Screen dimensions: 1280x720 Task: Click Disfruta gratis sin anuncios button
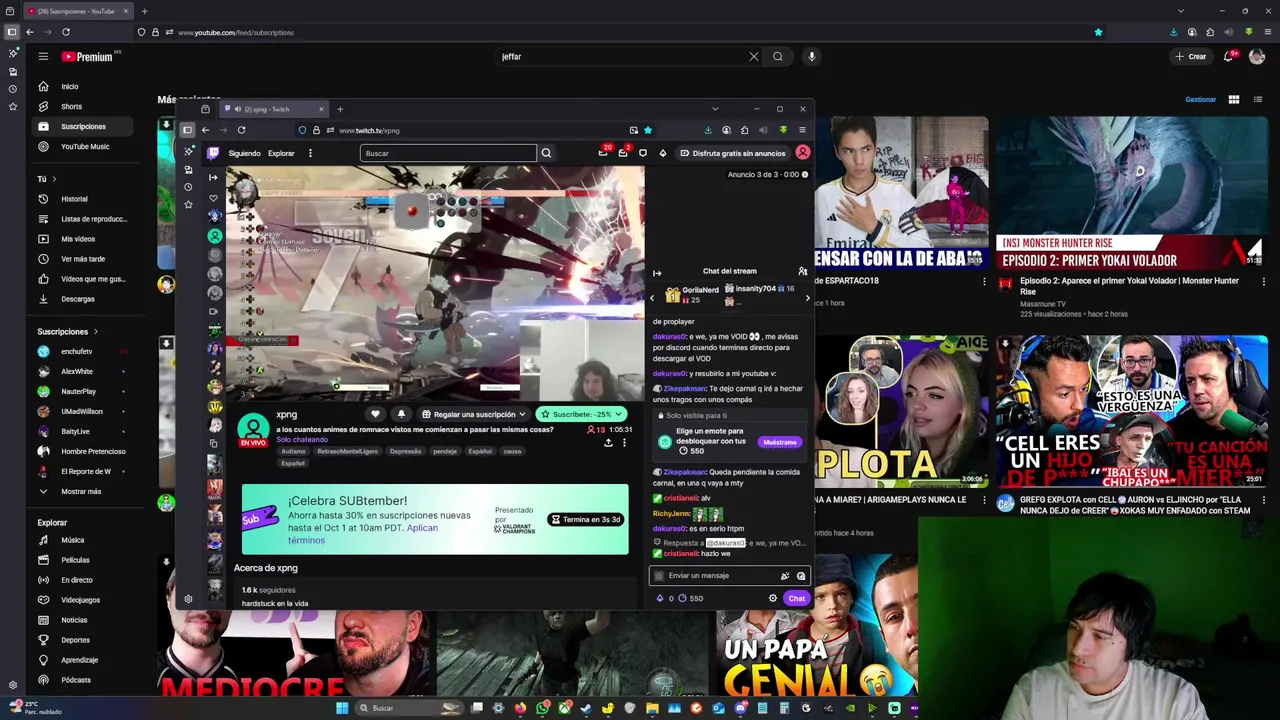point(732,153)
